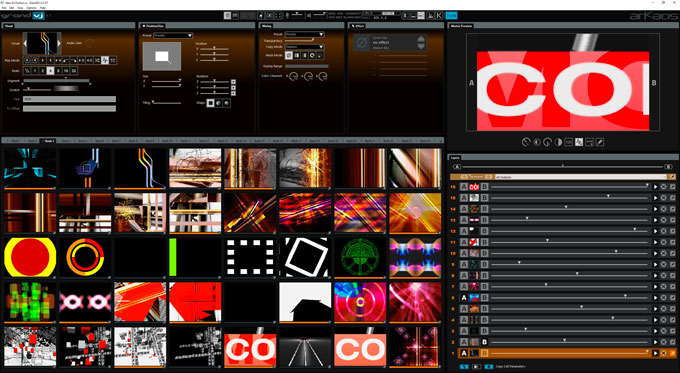Image resolution: width=680 pixels, height=373 pixels.
Task: Toggle the A button on layer 9
Action: pos(464,264)
